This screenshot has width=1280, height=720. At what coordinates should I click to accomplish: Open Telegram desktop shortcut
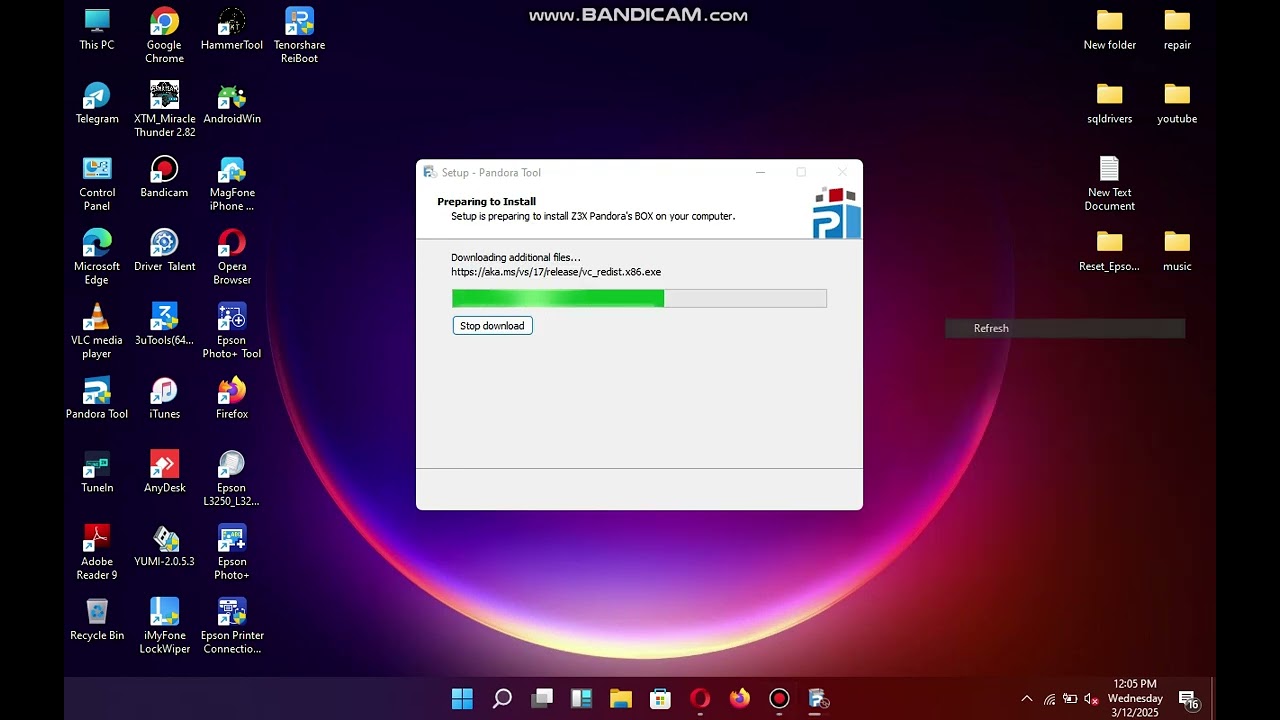click(97, 103)
